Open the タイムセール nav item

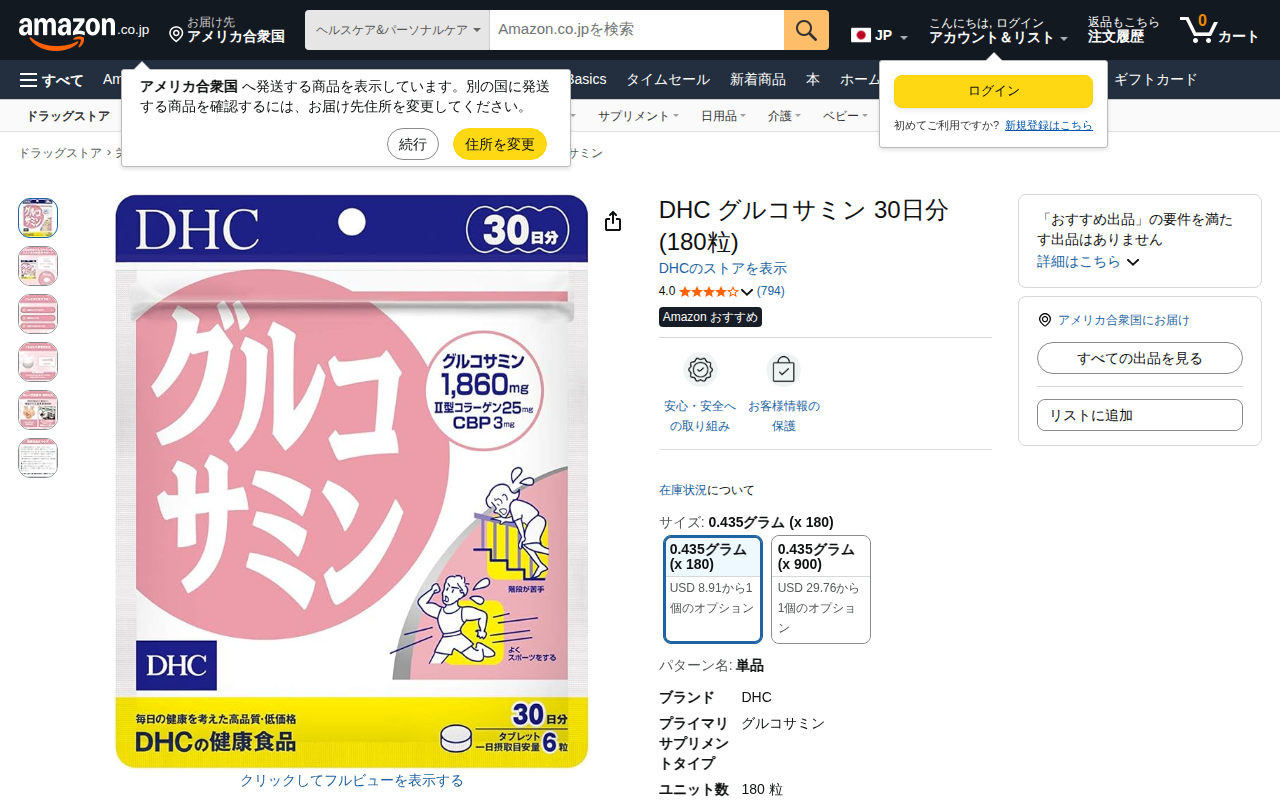coord(668,80)
